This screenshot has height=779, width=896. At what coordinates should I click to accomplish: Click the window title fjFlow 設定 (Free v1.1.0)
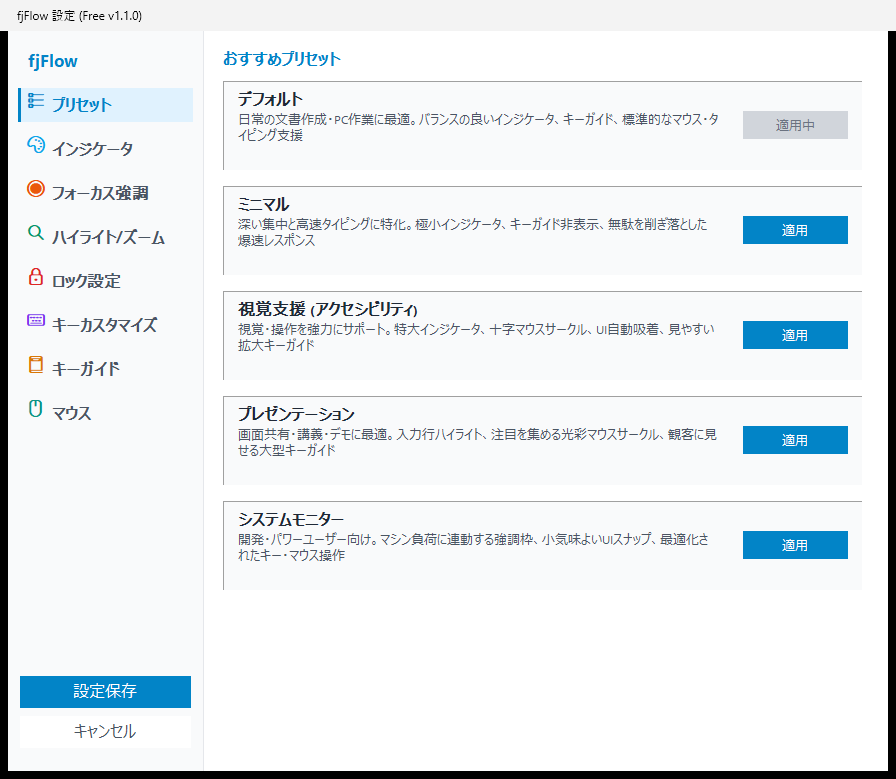pyautogui.click(x=79, y=16)
